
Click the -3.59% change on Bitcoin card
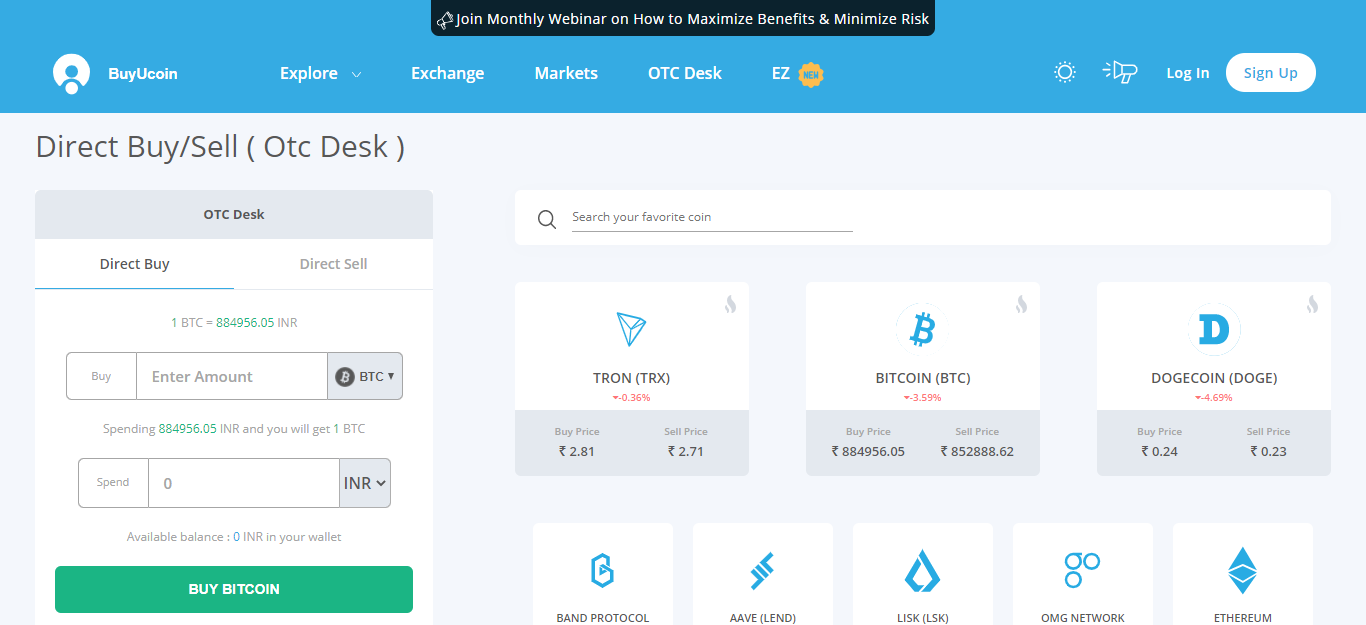pyautogui.click(x=922, y=397)
